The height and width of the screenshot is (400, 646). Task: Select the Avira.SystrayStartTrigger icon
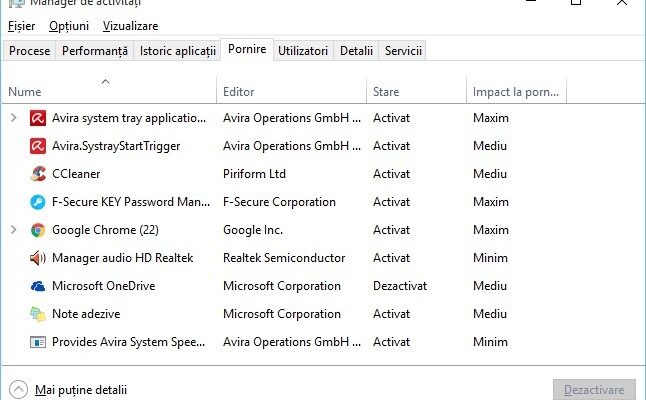pyautogui.click(x=38, y=146)
